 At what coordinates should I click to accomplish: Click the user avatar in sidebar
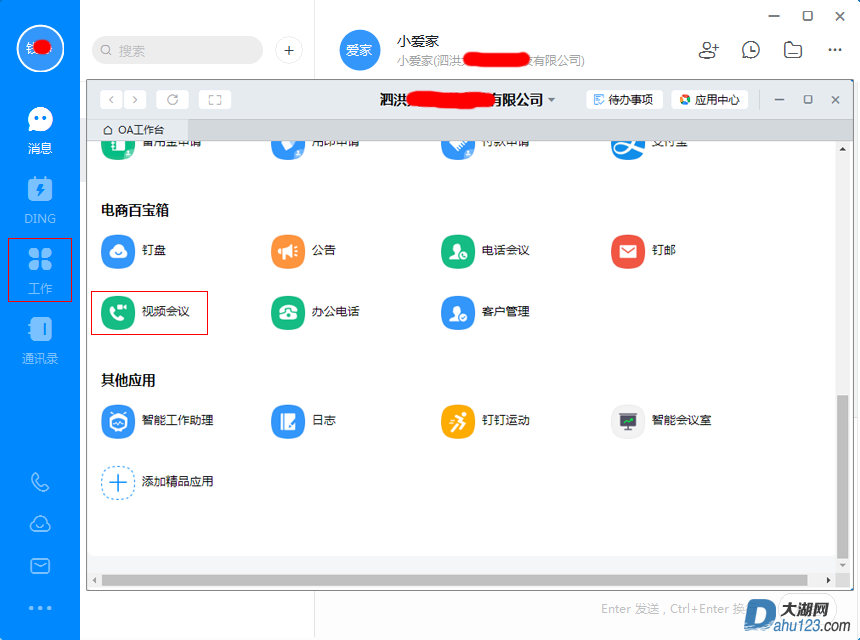click(40, 48)
